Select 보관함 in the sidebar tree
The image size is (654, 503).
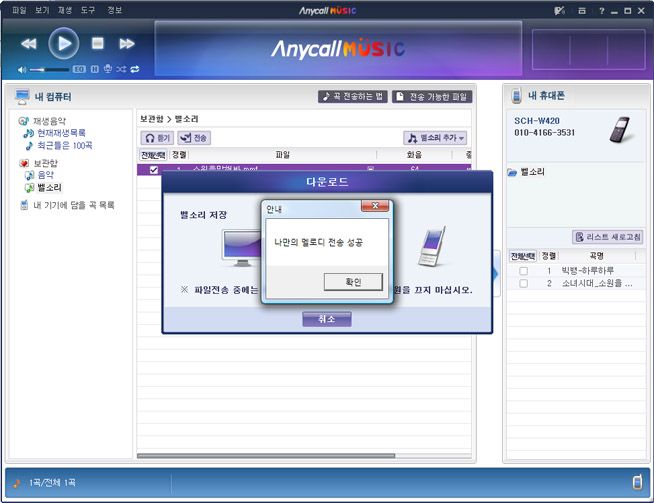pyautogui.click(x=45, y=163)
